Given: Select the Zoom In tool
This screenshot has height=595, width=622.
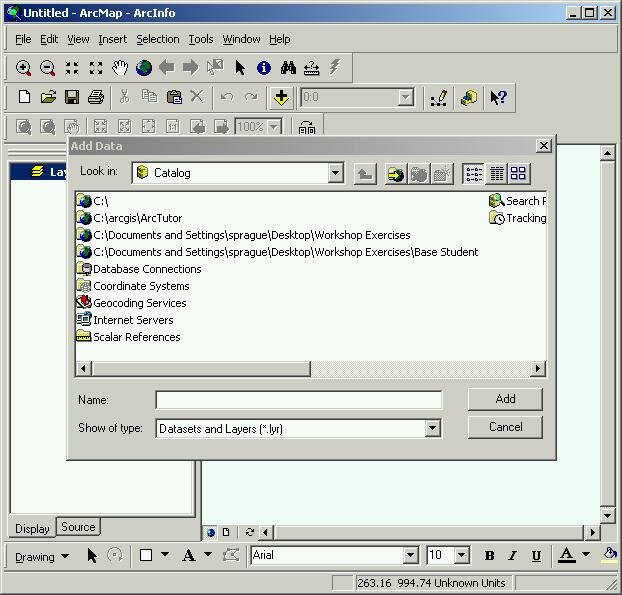Looking at the screenshot, I should (x=23, y=68).
